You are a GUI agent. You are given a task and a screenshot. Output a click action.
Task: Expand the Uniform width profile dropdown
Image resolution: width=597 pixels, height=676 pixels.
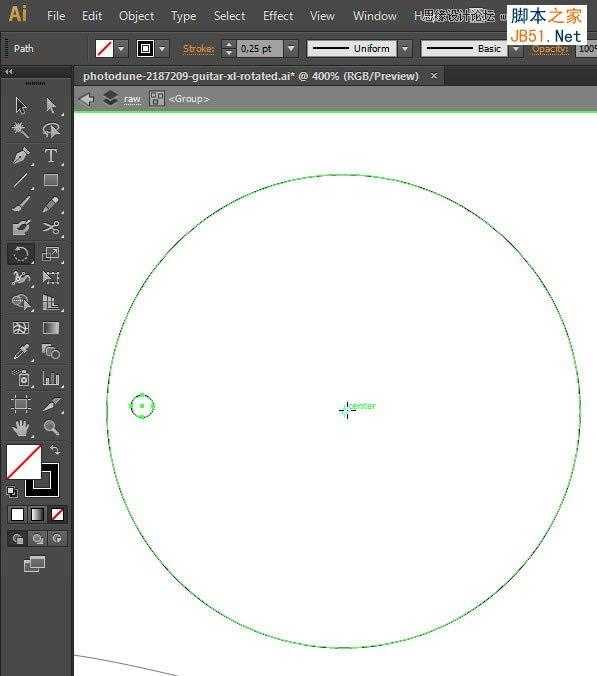pos(405,49)
